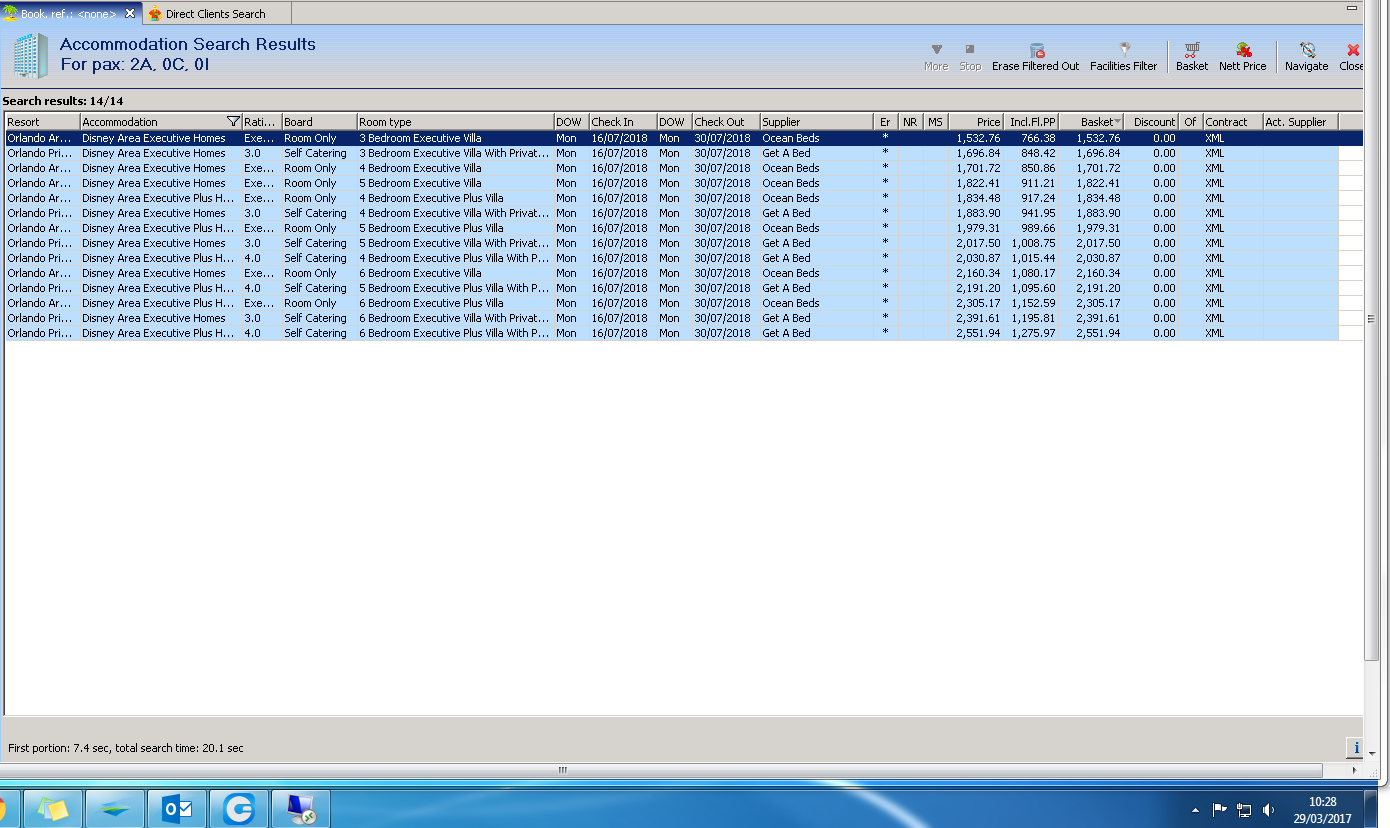Select the Incl.Fl.PP value 850.86
1390x828 pixels.
(x=1036, y=168)
